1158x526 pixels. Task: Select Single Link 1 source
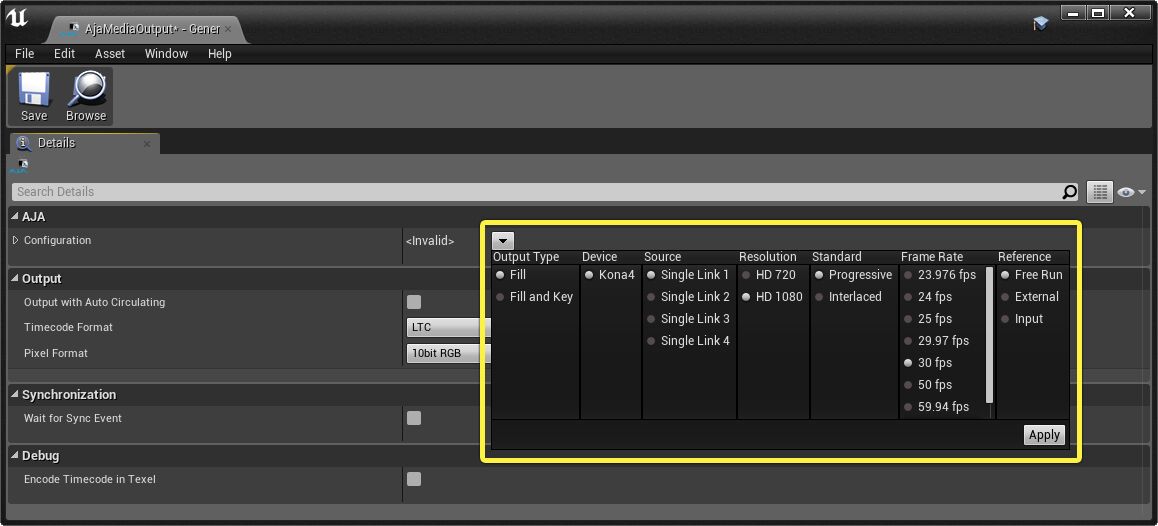[x=688, y=275]
